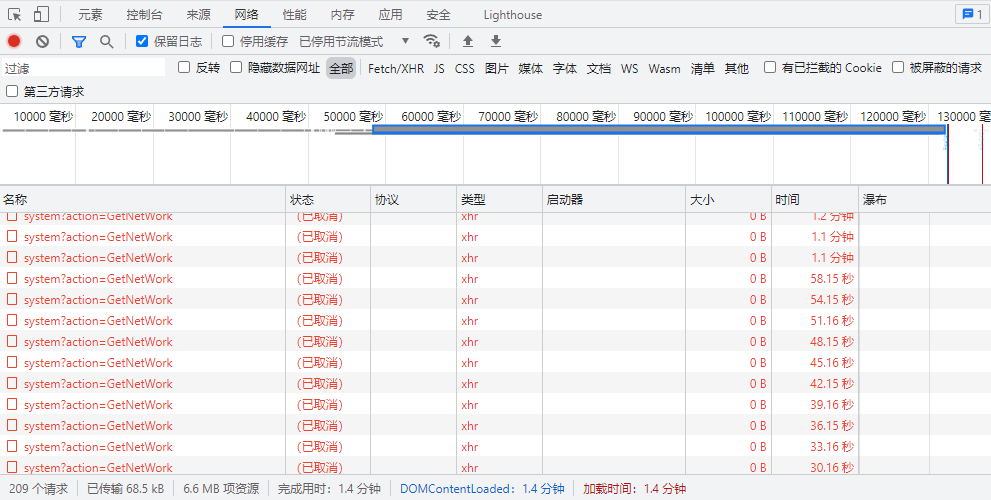Select the GetNetWork request taking 51.16 秒
Image resolution: width=991 pixels, height=500 pixels.
(x=98, y=320)
